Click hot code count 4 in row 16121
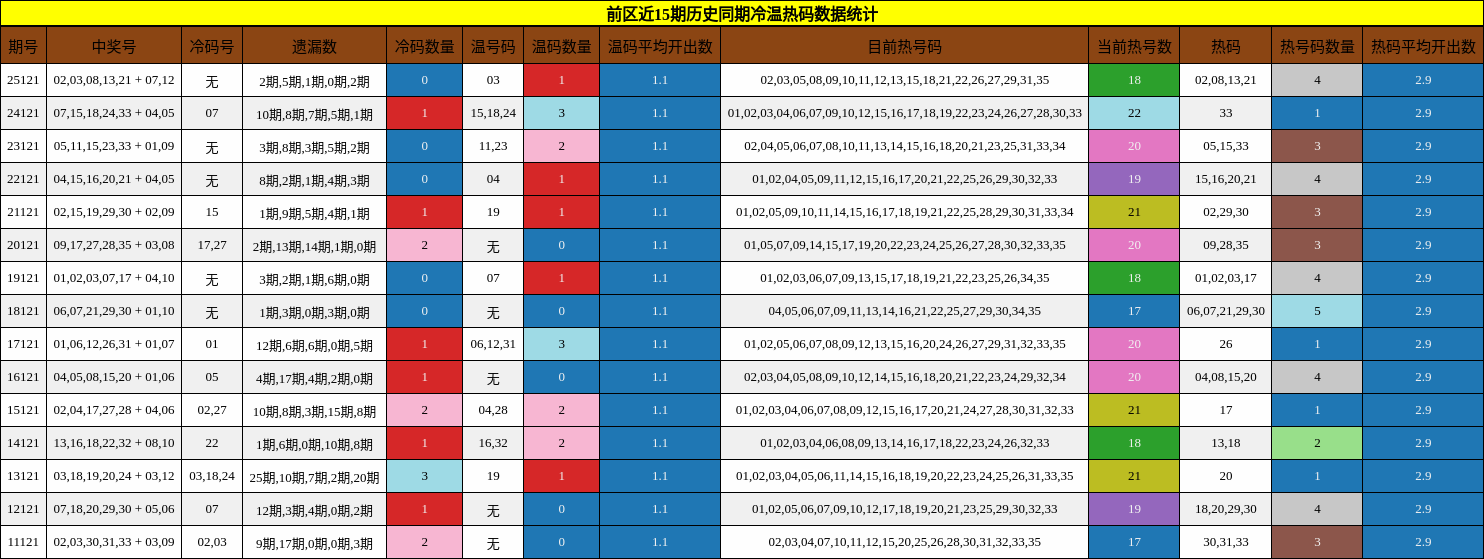Screen dimensions: 1484x559 tap(1317, 377)
